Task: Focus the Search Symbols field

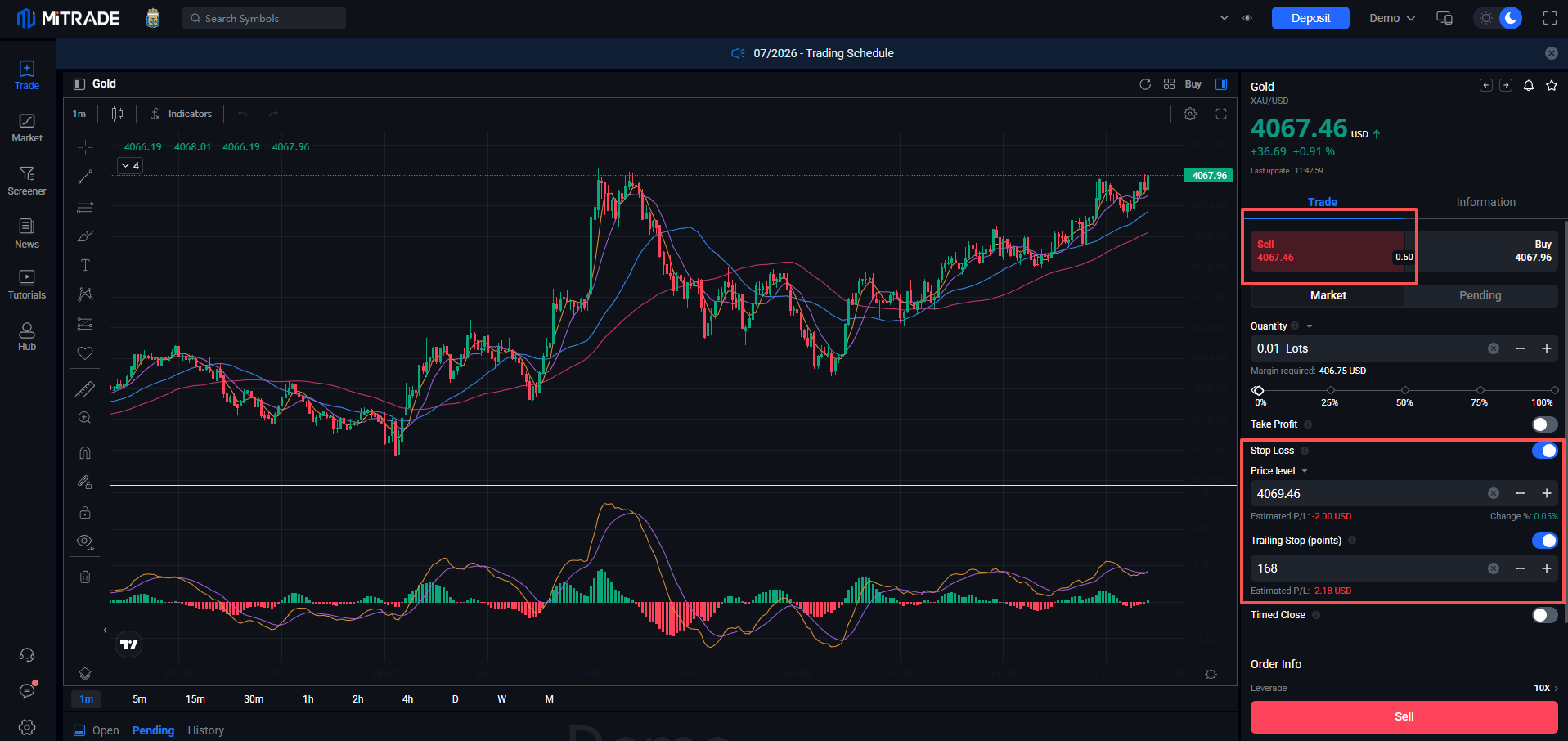Action: [x=264, y=18]
